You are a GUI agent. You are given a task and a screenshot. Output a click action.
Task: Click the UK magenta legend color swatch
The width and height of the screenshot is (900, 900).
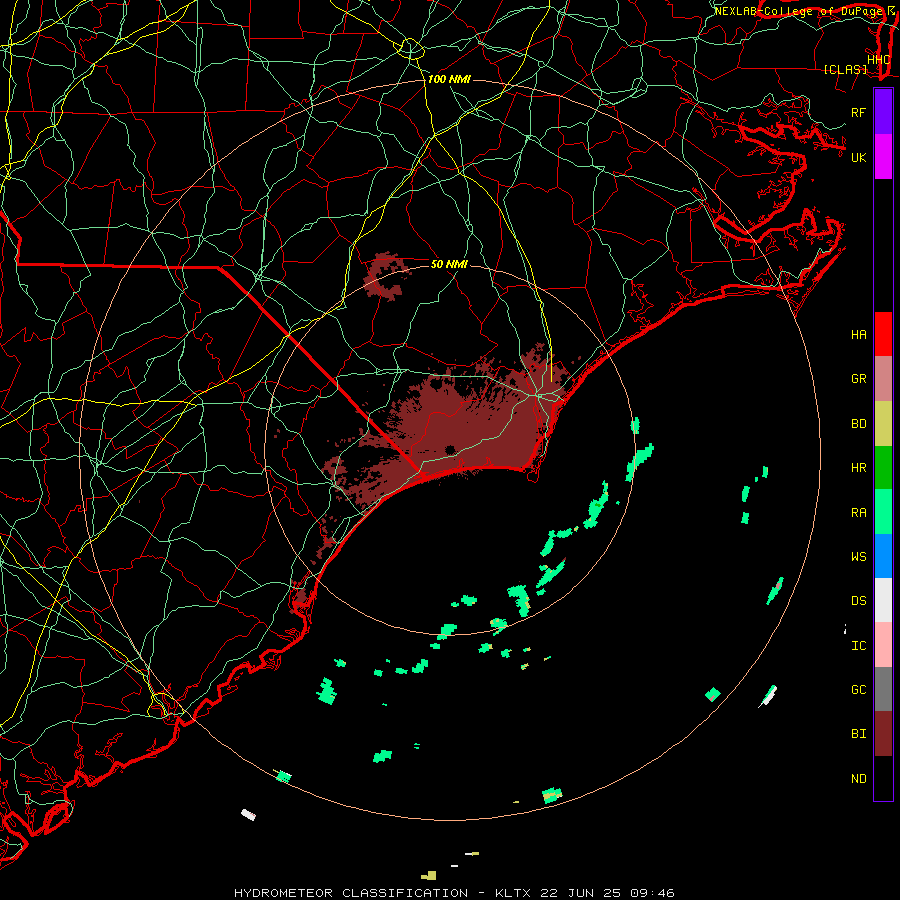point(883,157)
